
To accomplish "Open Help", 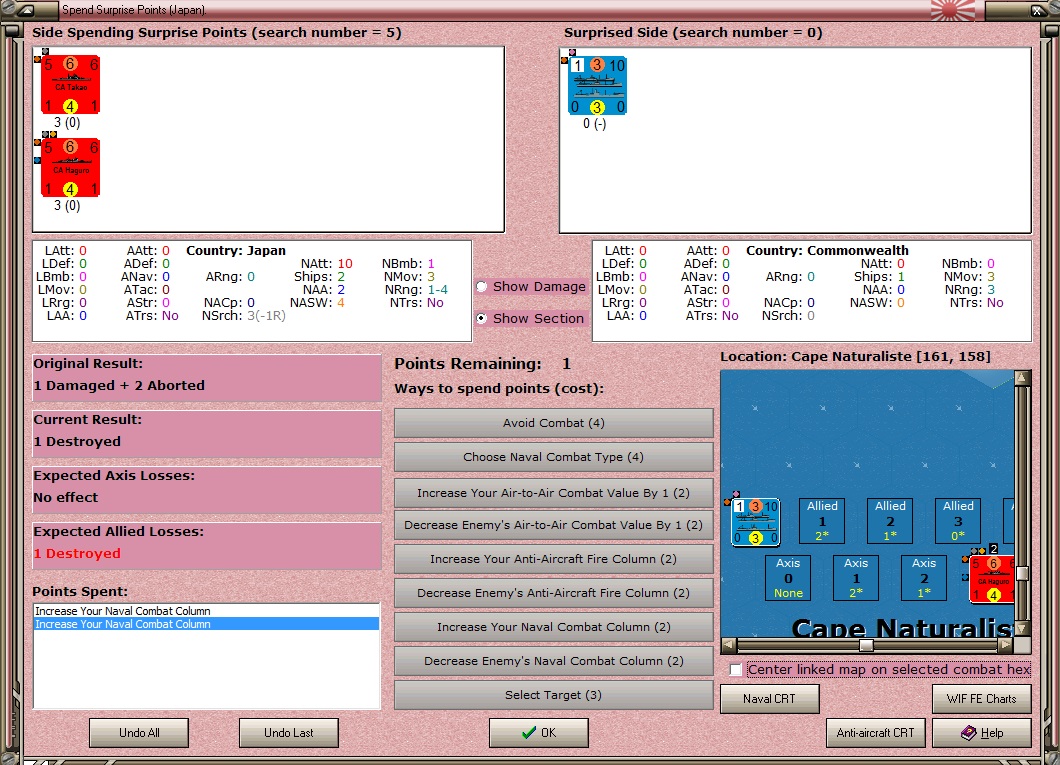I will point(982,733).
